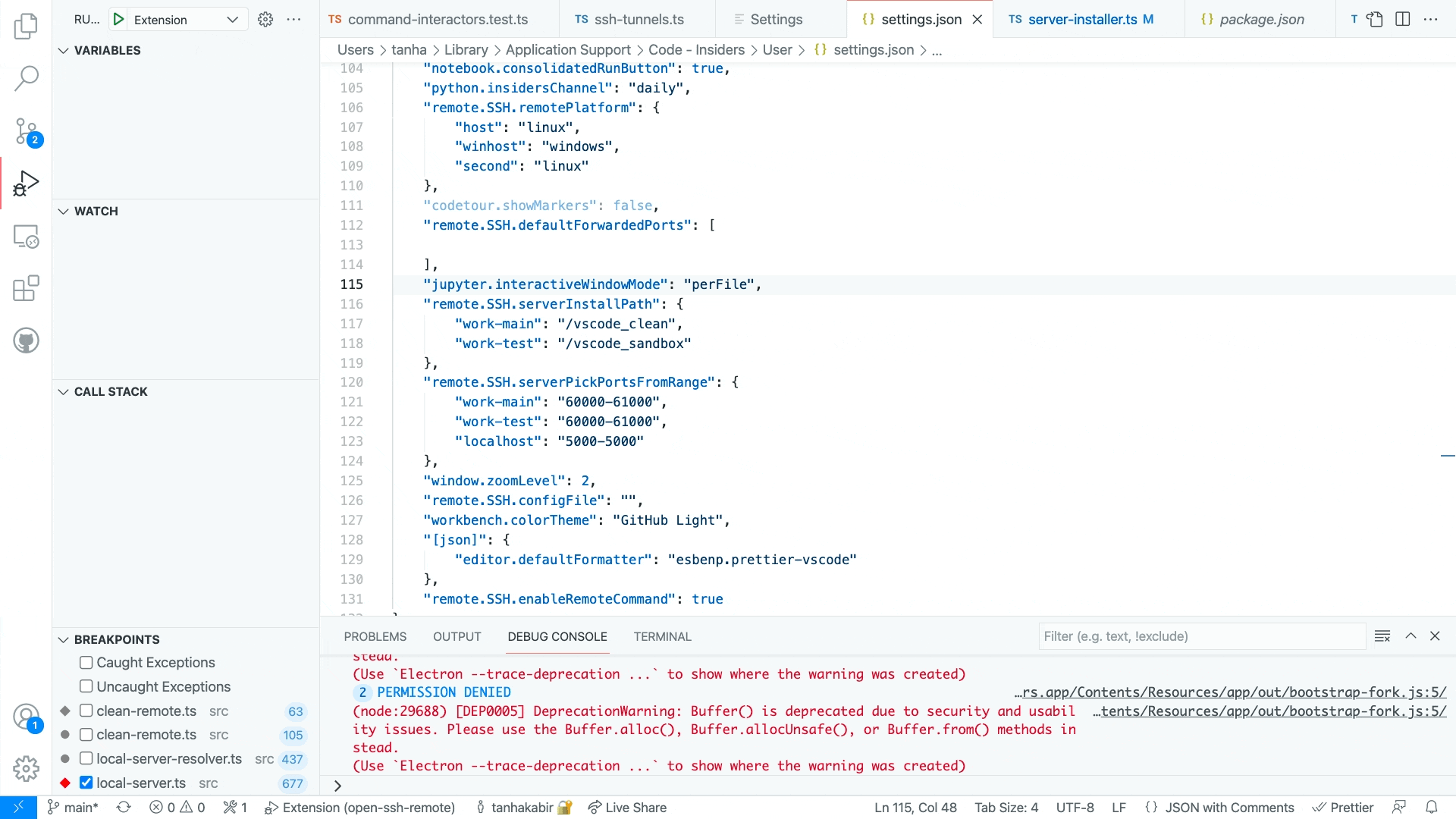Viewport: 1456px width, 819px height.
Task: Disable local-server.ts line 677 breakpoint
Action: 86,783
